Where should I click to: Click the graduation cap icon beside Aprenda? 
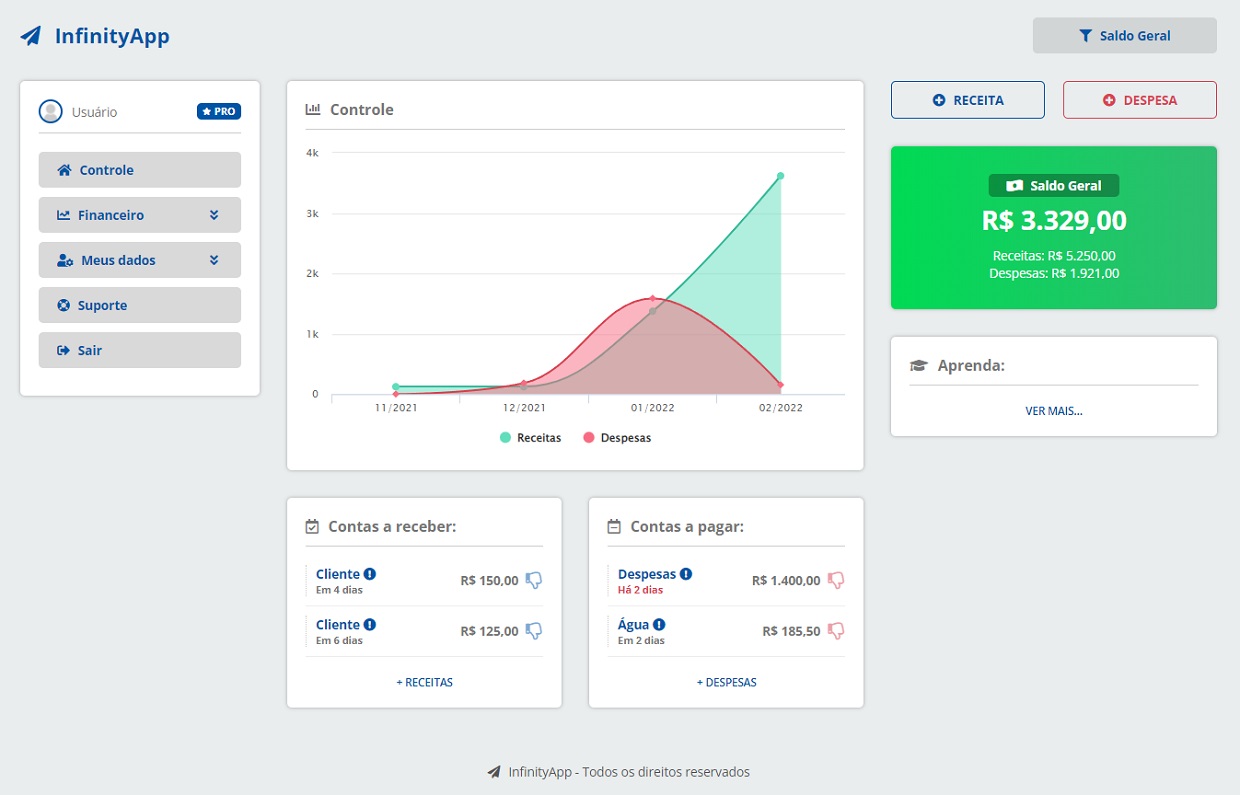918,366
